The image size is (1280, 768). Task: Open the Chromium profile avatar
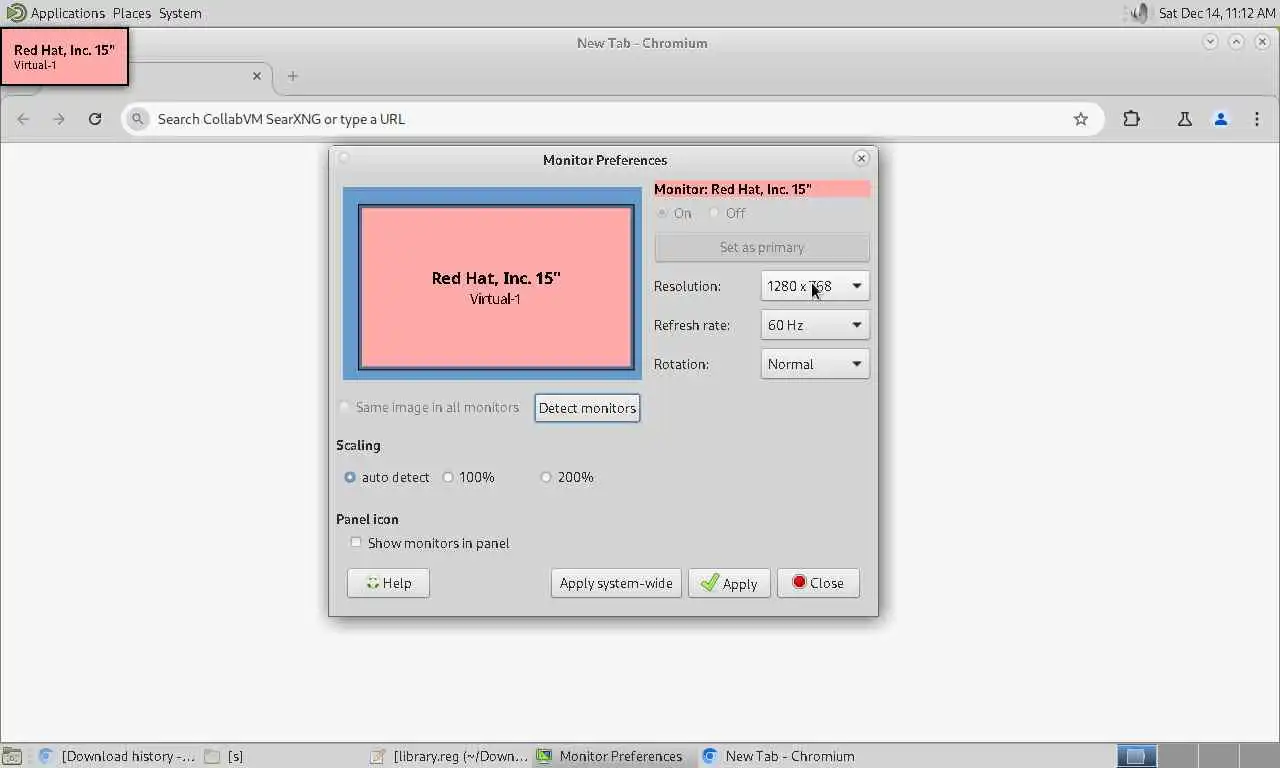[x=1221, y=119]
